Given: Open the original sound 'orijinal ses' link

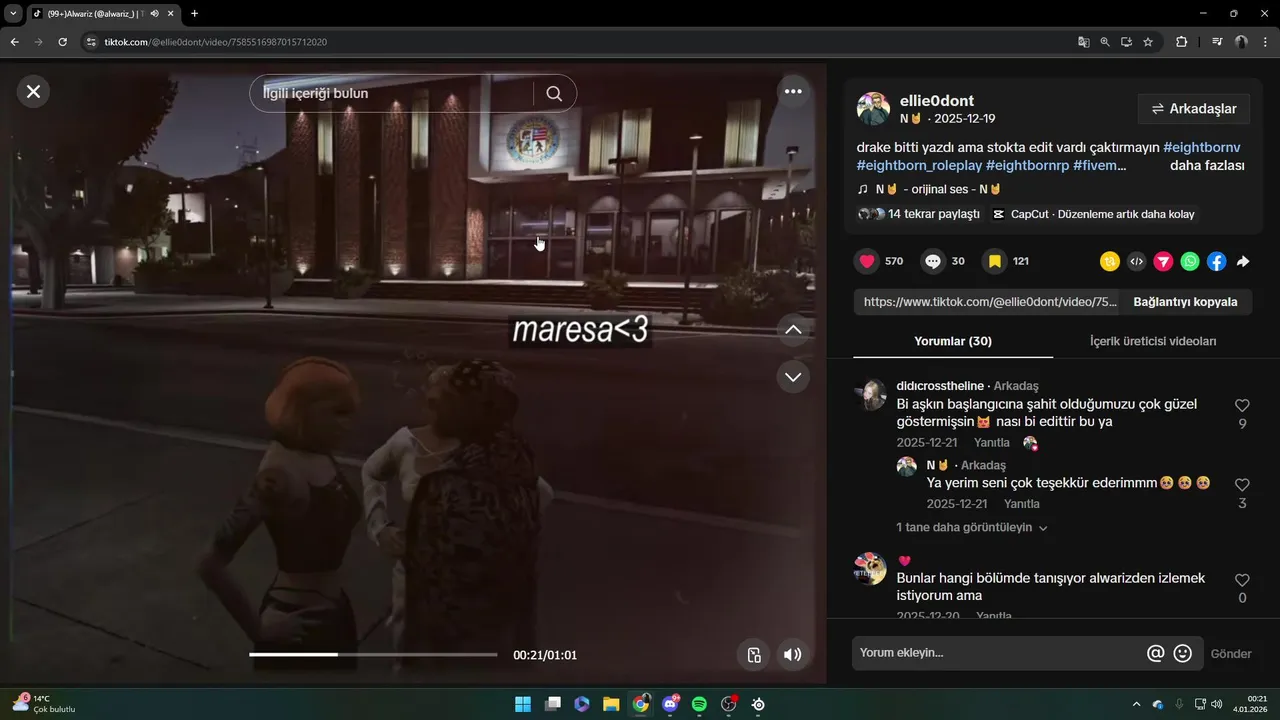Looking at the screenshot, I should 938,189.
